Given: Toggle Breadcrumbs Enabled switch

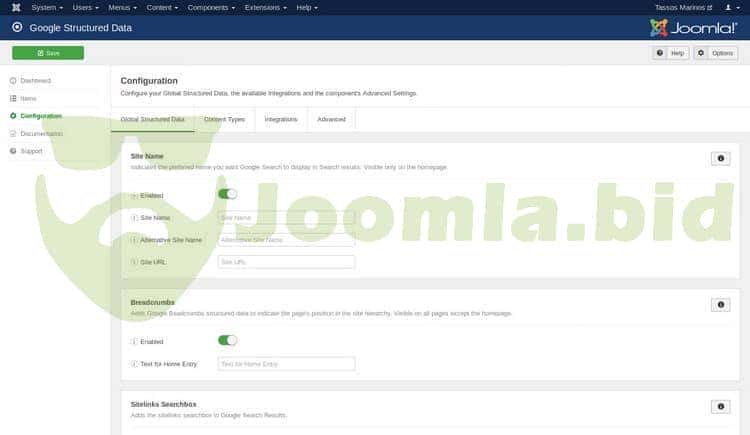Looking at the screenshot, I should tap(227, 340).
